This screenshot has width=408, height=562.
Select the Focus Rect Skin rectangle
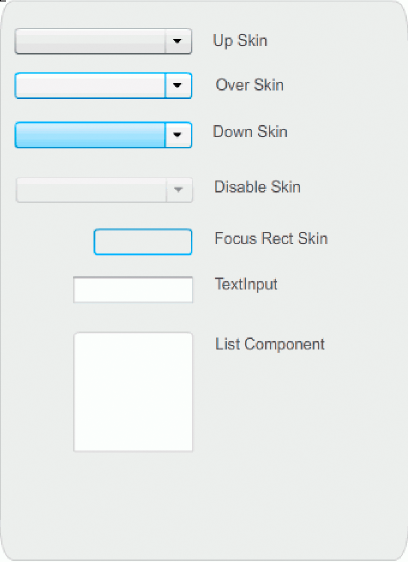click(143, 242)
